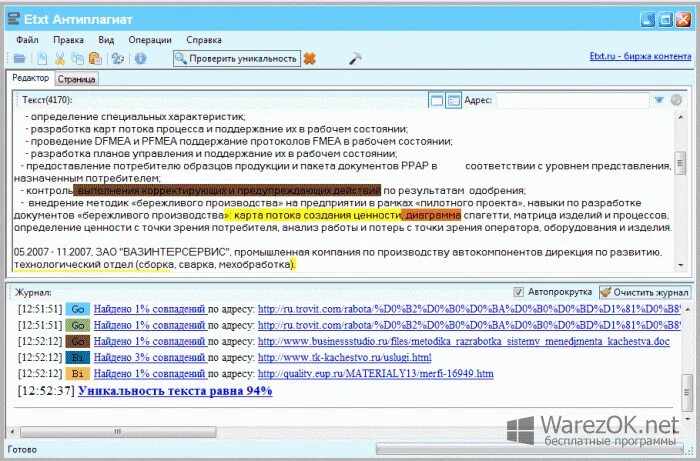Image resolution: width=700 pixels, height=461 pixels.
Task: Click the journal vertical scrollbar thumb
Action: (686, 393)
